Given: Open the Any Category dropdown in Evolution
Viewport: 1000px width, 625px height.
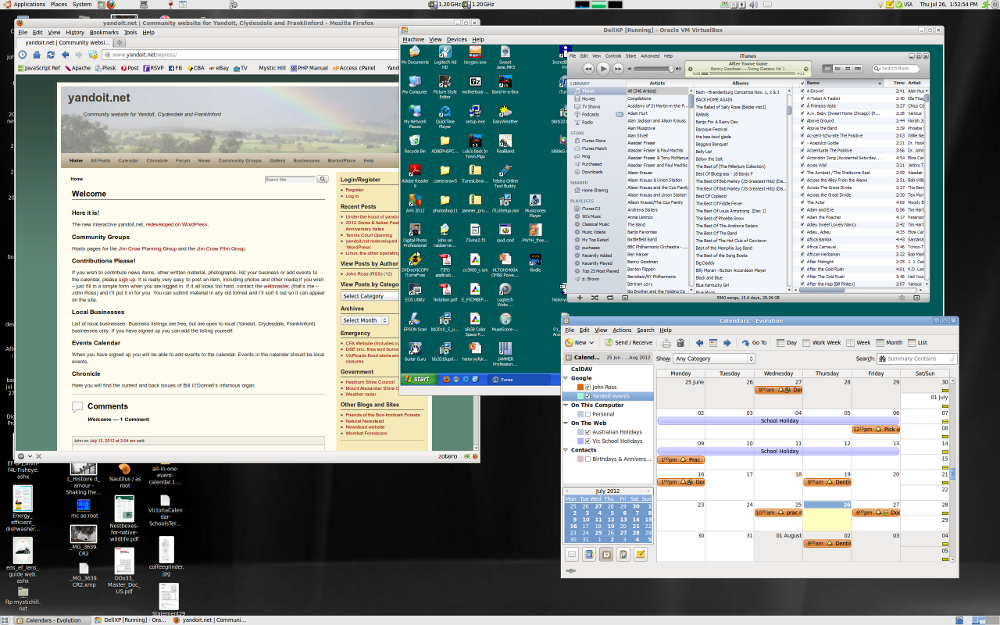Looking at the screenshot, I should [x=714, y=358].
